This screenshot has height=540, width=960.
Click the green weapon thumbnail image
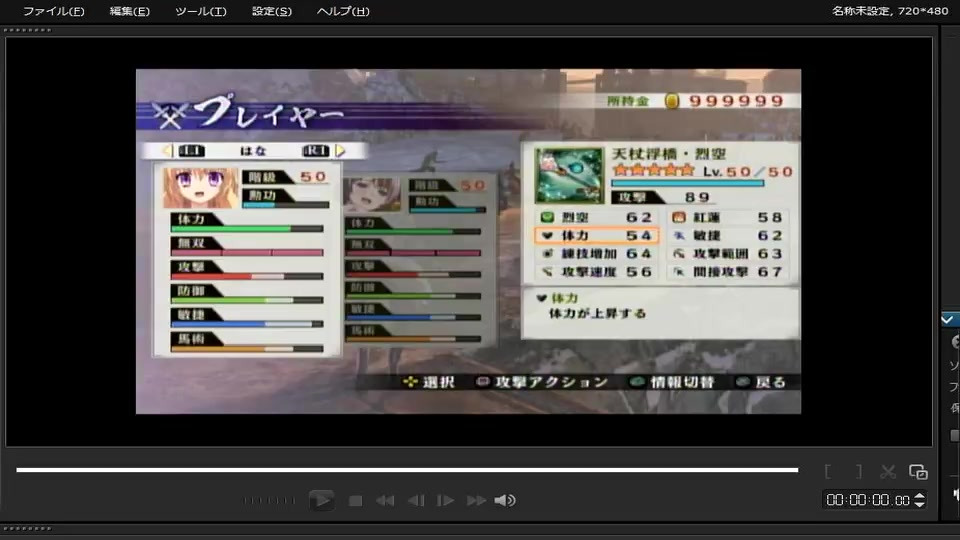coord(569,175)
